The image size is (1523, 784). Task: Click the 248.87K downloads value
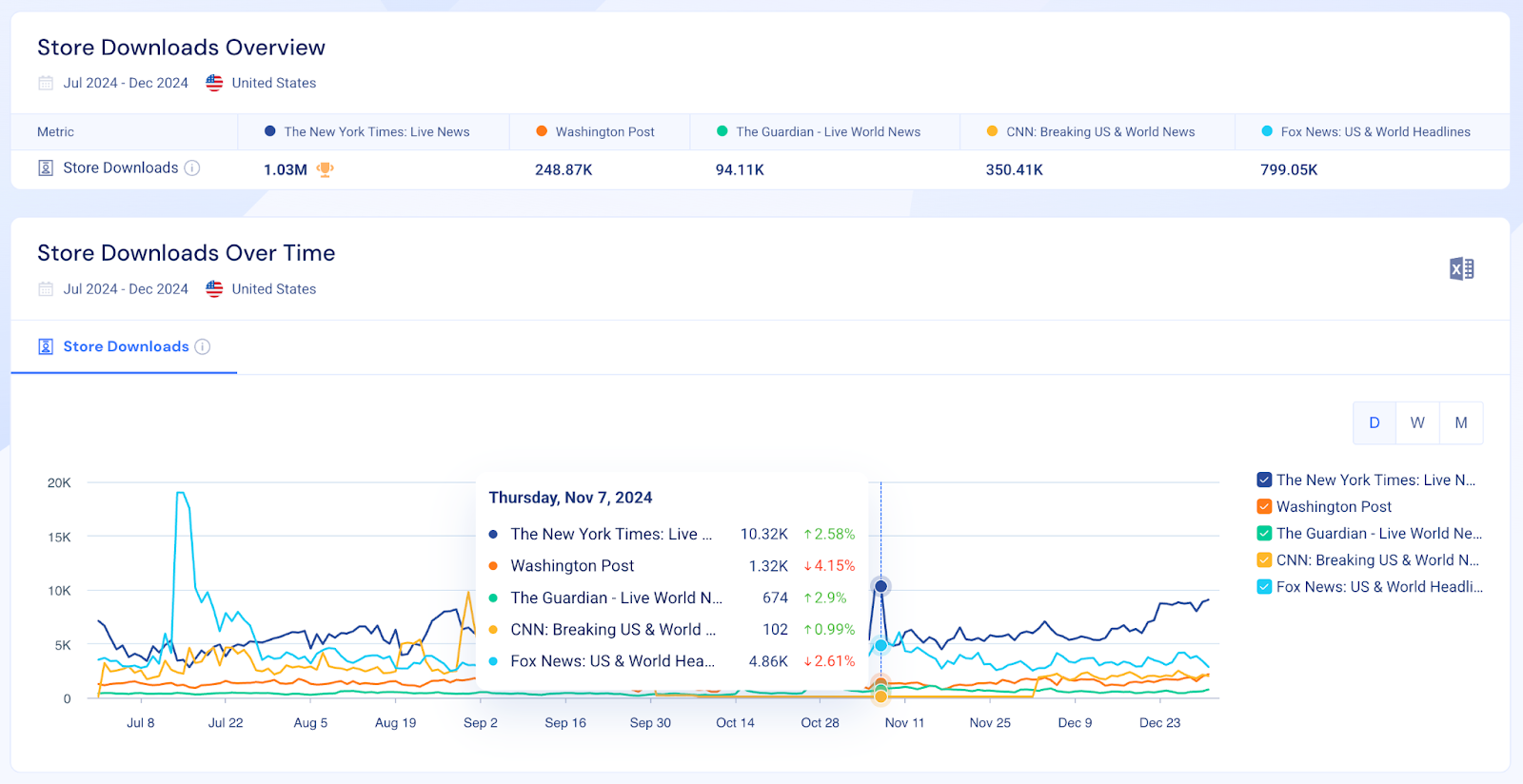pyautogui.click(x=564, y=170)
